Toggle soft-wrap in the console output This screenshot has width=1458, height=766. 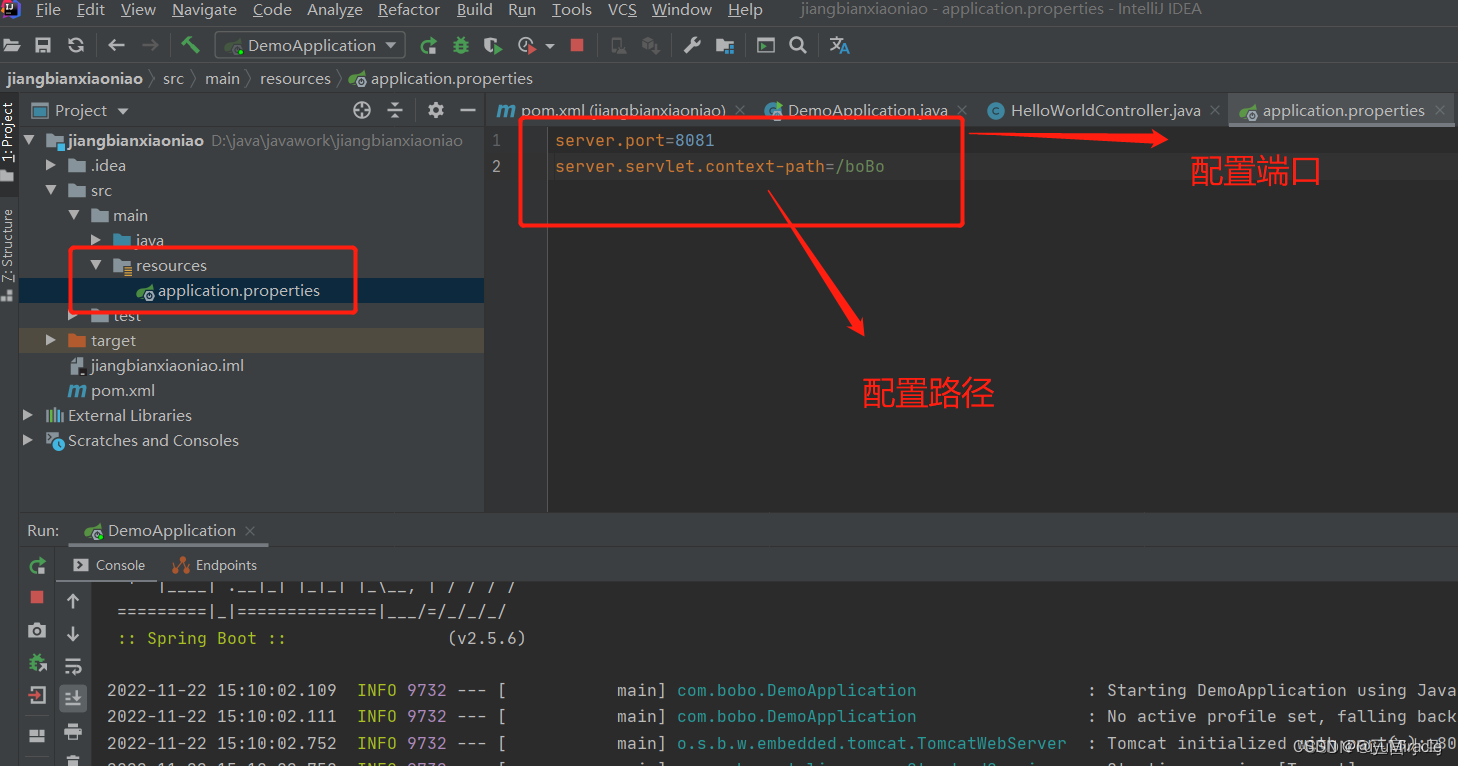click(73, 665)
